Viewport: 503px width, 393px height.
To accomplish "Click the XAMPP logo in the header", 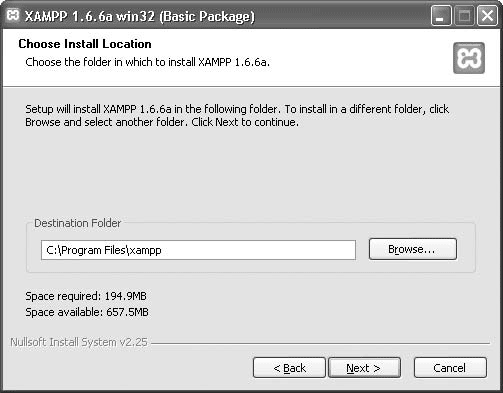I will coord(469,58).
